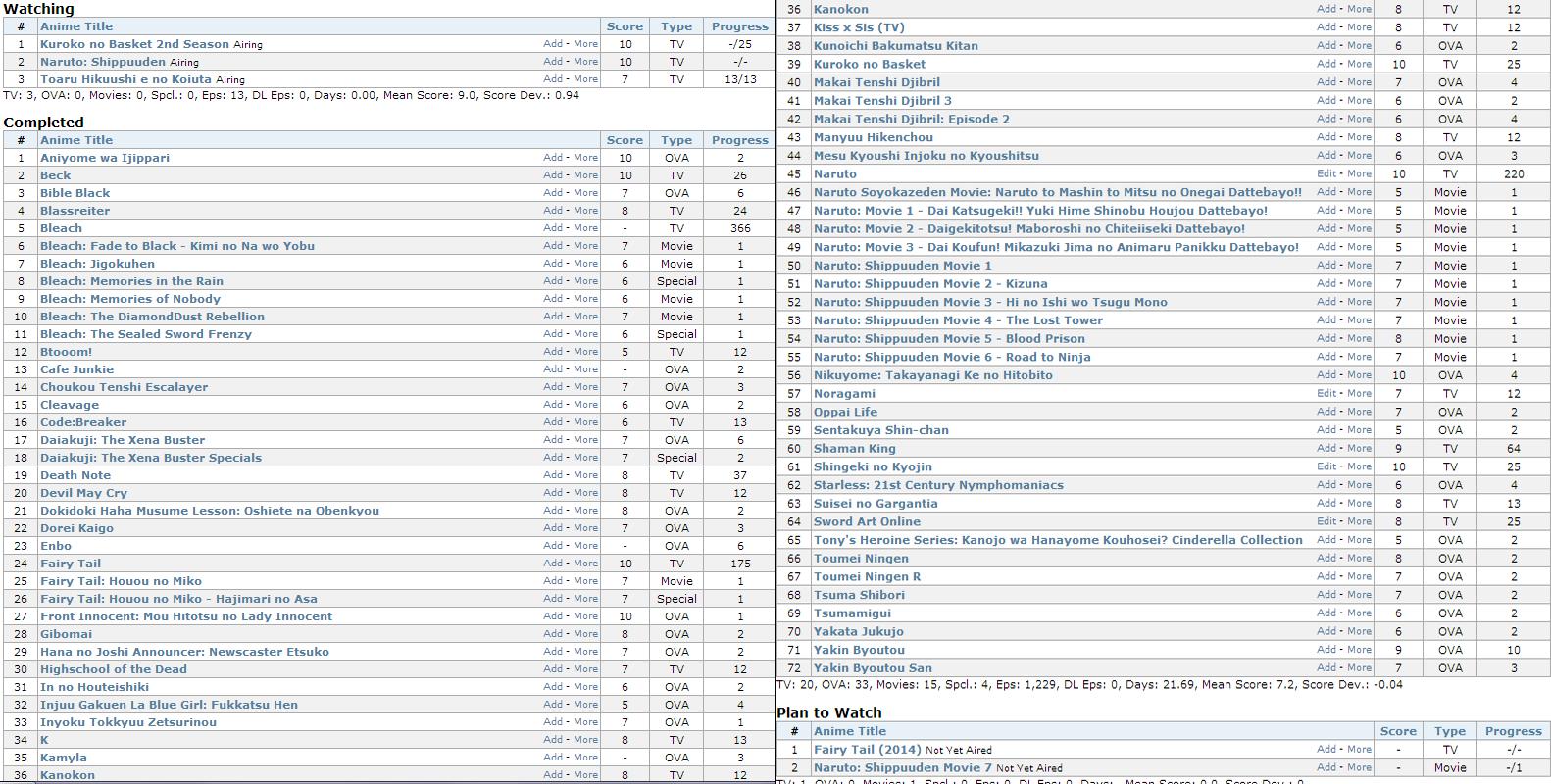Click Anime Title header in Completed header row
The height and width of the screenshot is (784, 1551).
pyautogui.click(x=76, y=140)
